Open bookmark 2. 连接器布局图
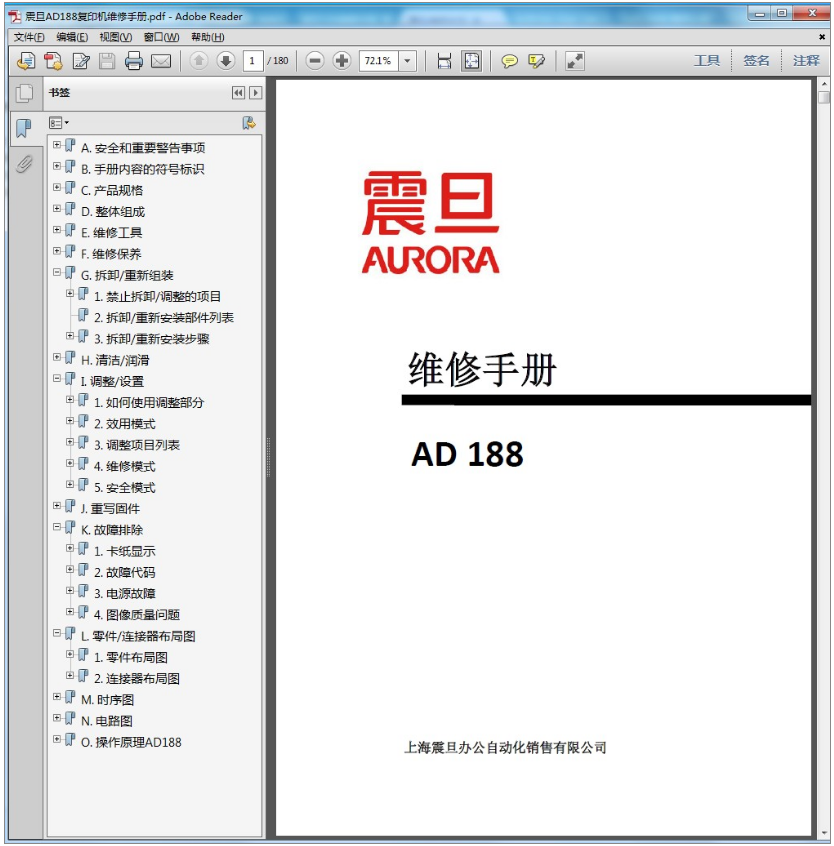Viewport: 834px width, 846px height. tap(136, 679)
